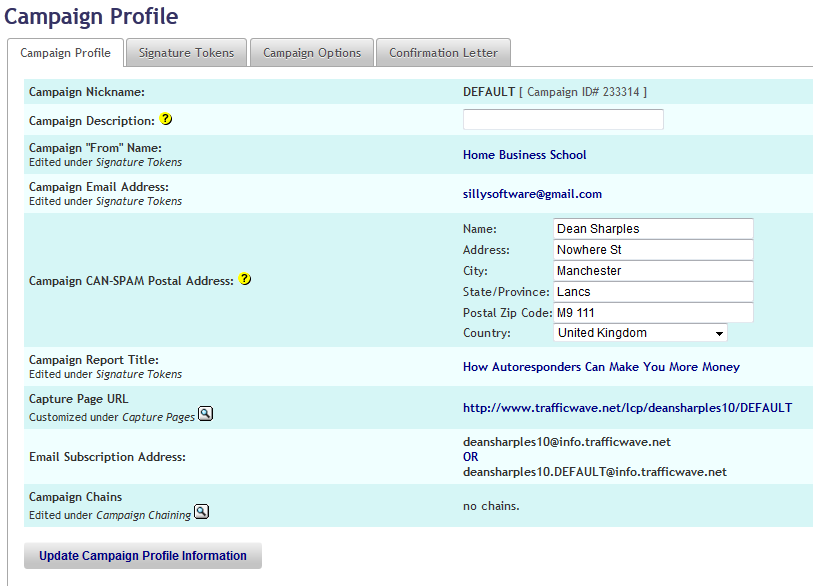Viewport: 813px width, 586px height.
Task: Click help icon beside Campaign Description
Action: [166, 120]
